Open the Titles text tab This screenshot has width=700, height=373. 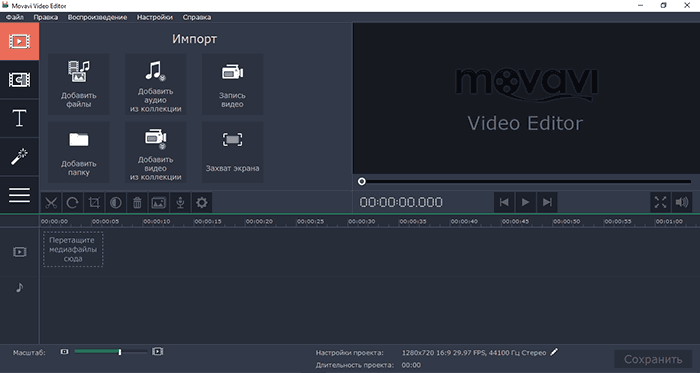click(19, 118)
